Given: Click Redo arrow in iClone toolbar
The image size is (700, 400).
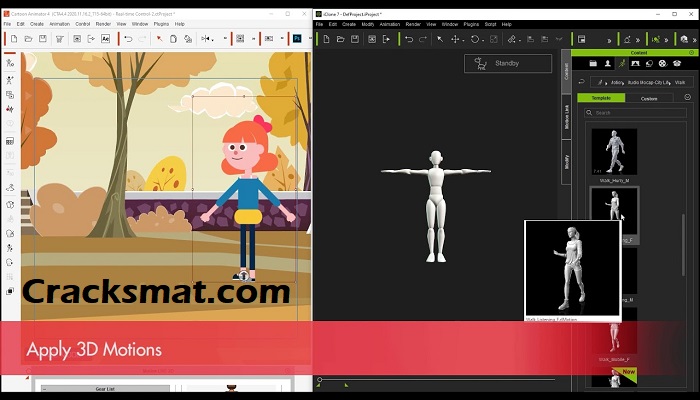Looking at the screenshot, I should pos(423,39).
